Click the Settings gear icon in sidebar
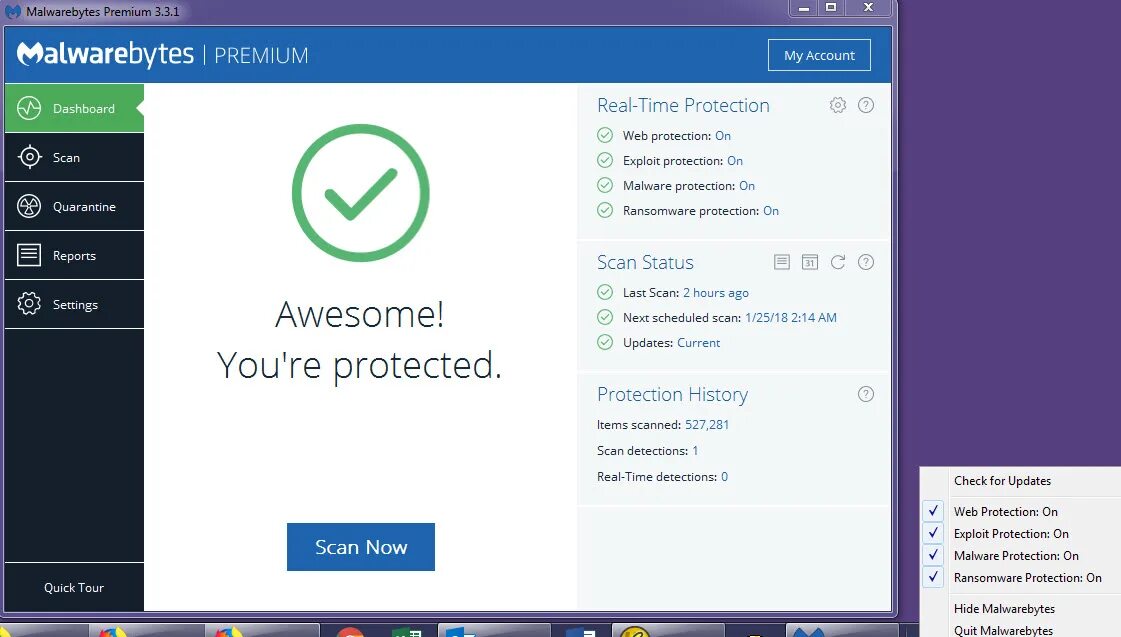Screen dimensions: 1121x637 tap(29, 304)
